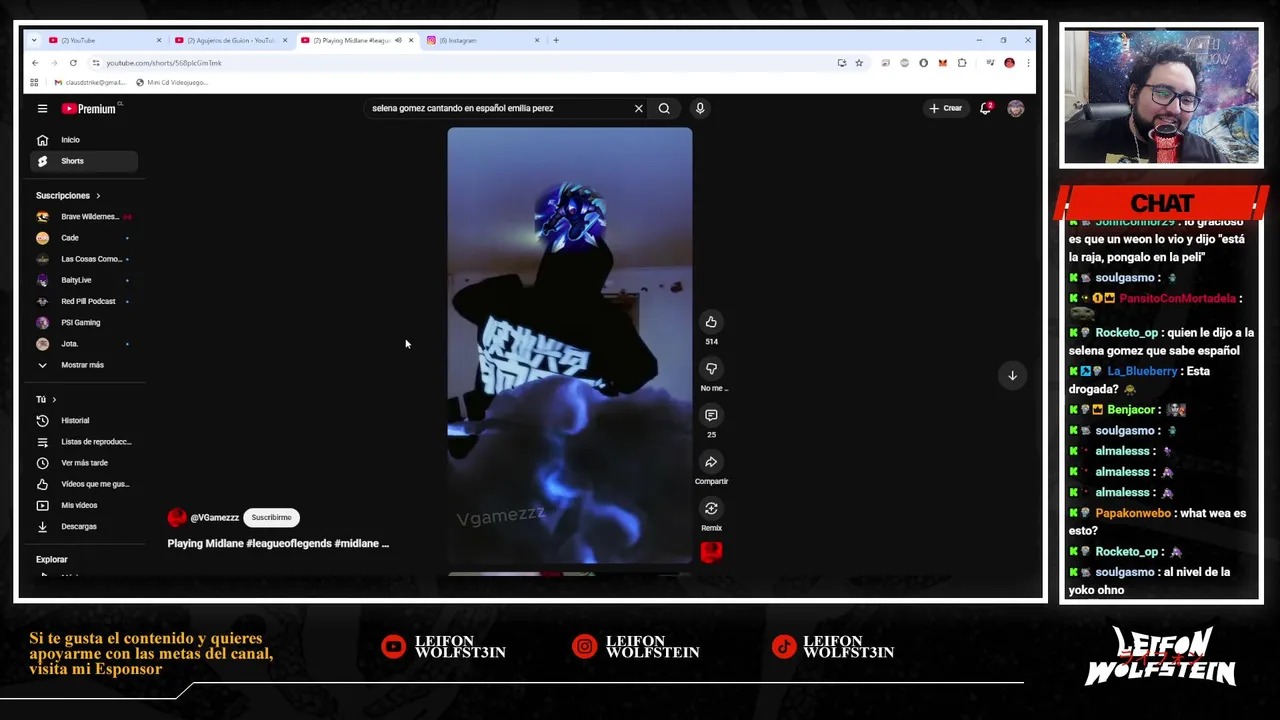Viewport: 1280px width, 720px height.
Task: Expand subscriptions with Mostrar más
Action: pos(84,365)
